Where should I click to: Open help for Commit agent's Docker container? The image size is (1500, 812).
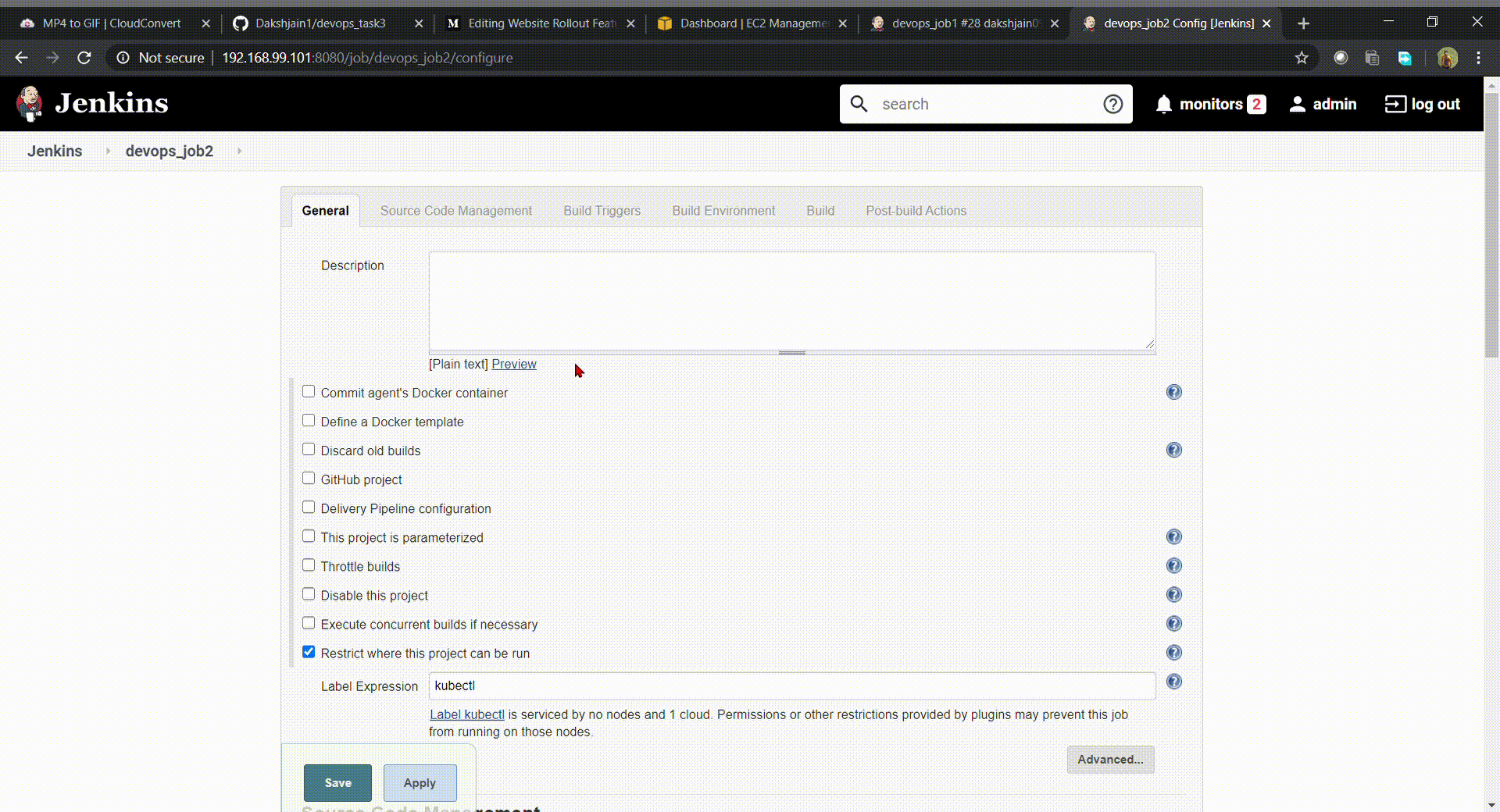(x=1174, y=392)
